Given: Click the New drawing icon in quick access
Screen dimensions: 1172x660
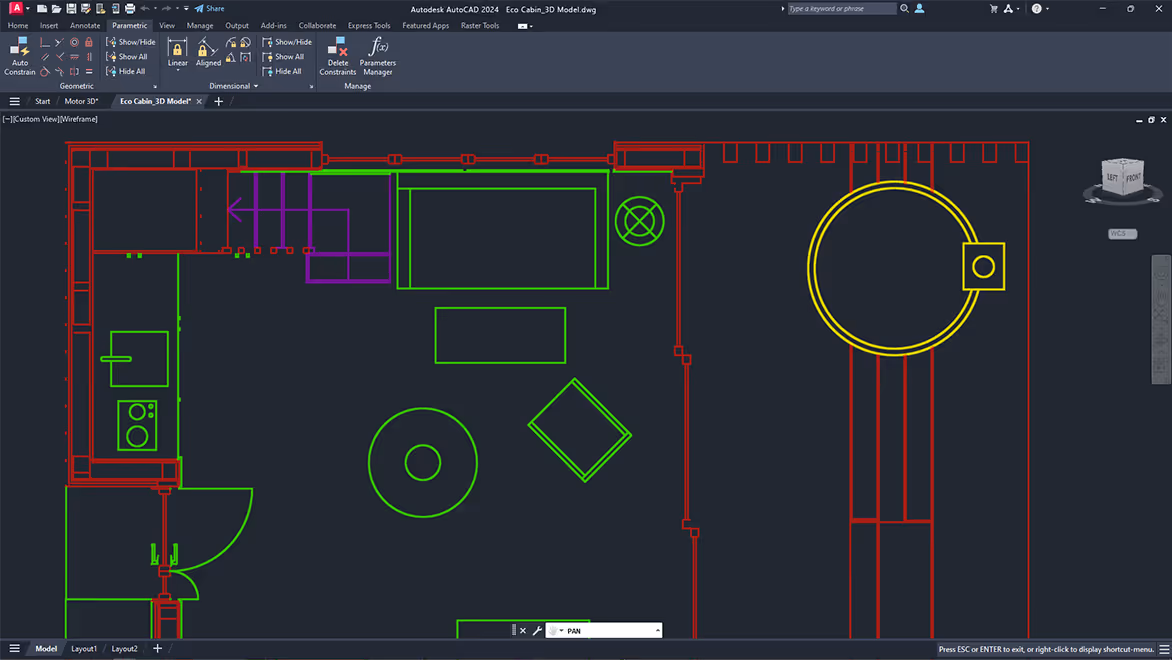Looking at the screenshot, I should click(x=42, y=9).
